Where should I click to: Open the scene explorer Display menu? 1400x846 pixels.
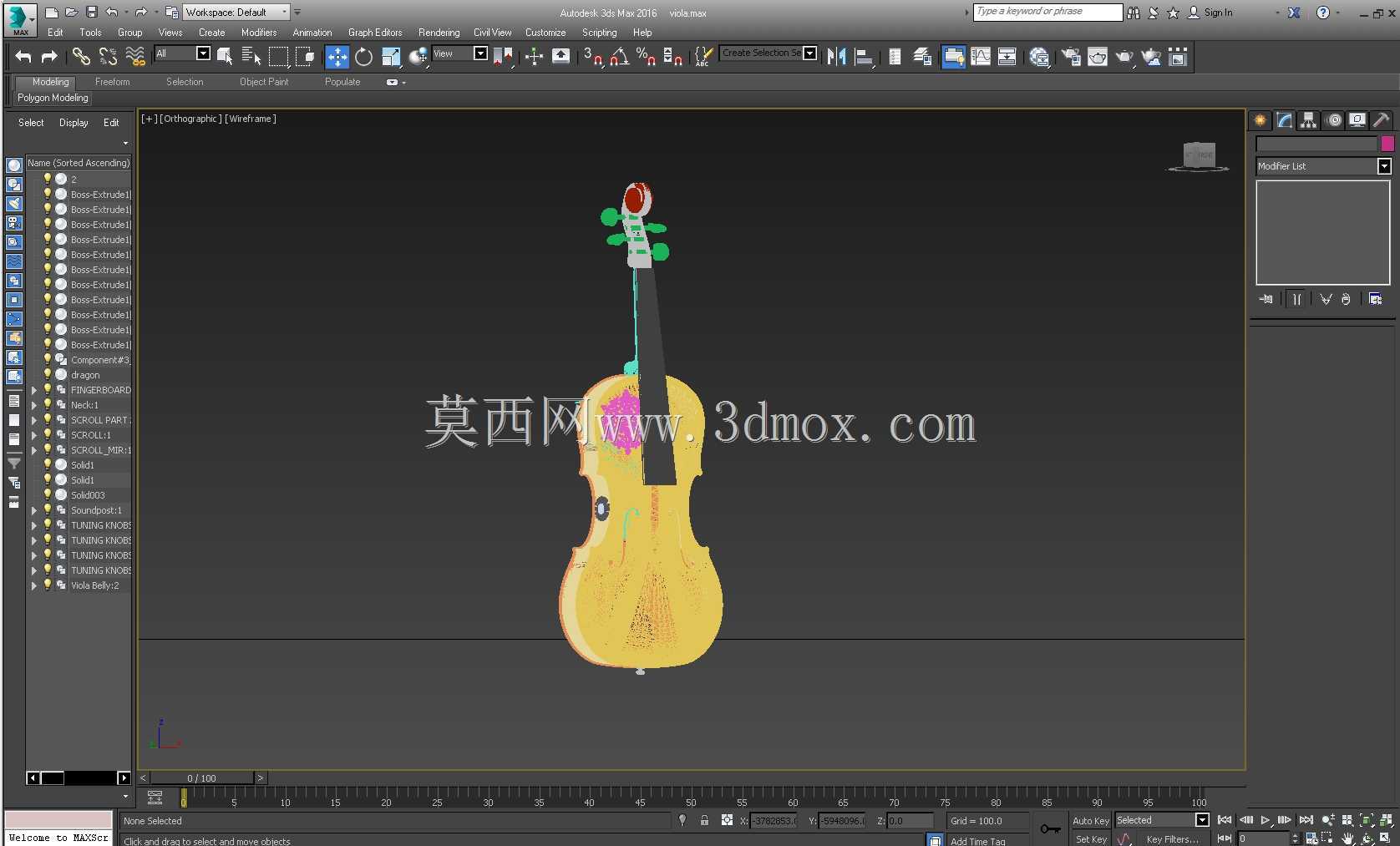pos(74,123)
